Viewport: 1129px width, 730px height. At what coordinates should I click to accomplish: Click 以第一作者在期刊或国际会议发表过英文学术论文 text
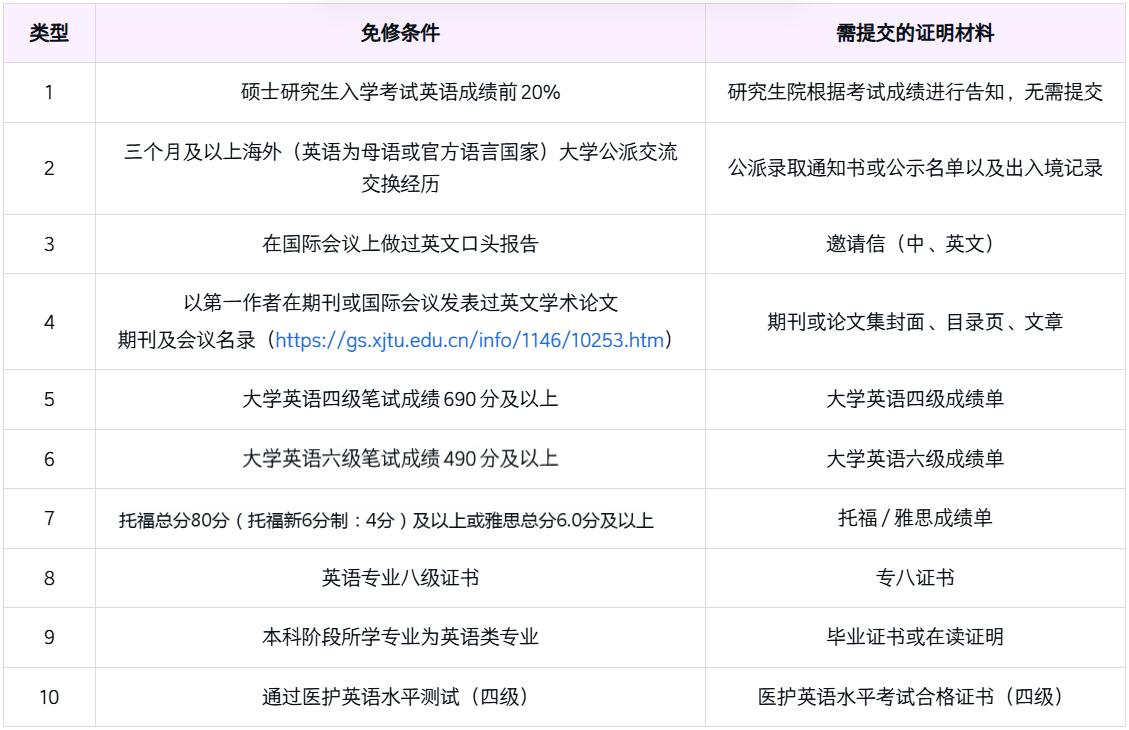400,302
